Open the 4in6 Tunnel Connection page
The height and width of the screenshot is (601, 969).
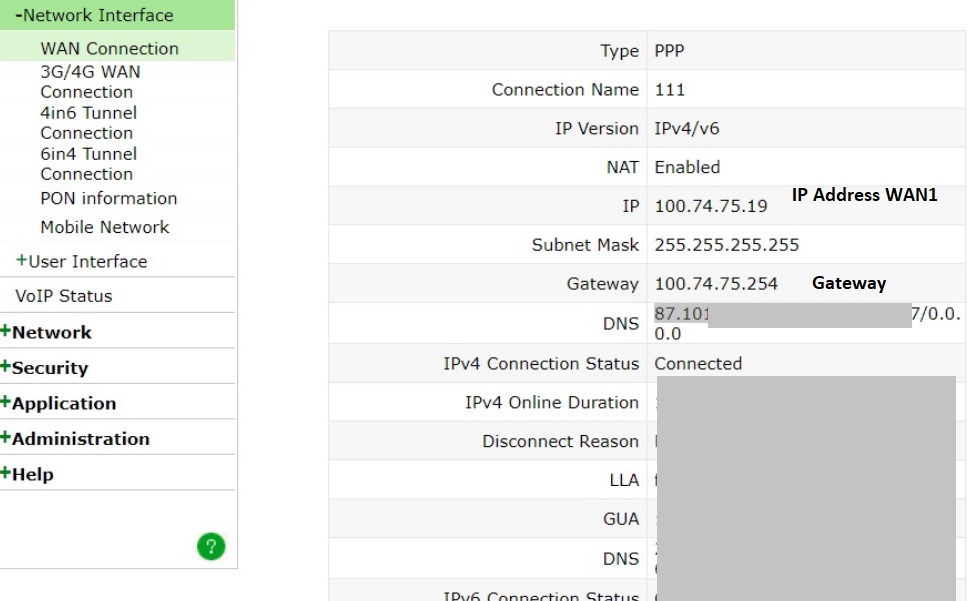[87, 122]
